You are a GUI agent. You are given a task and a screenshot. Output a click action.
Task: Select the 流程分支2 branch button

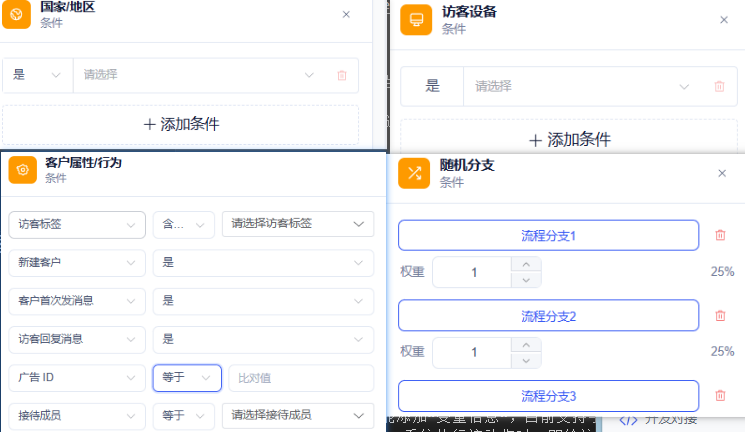coord(548,316)
